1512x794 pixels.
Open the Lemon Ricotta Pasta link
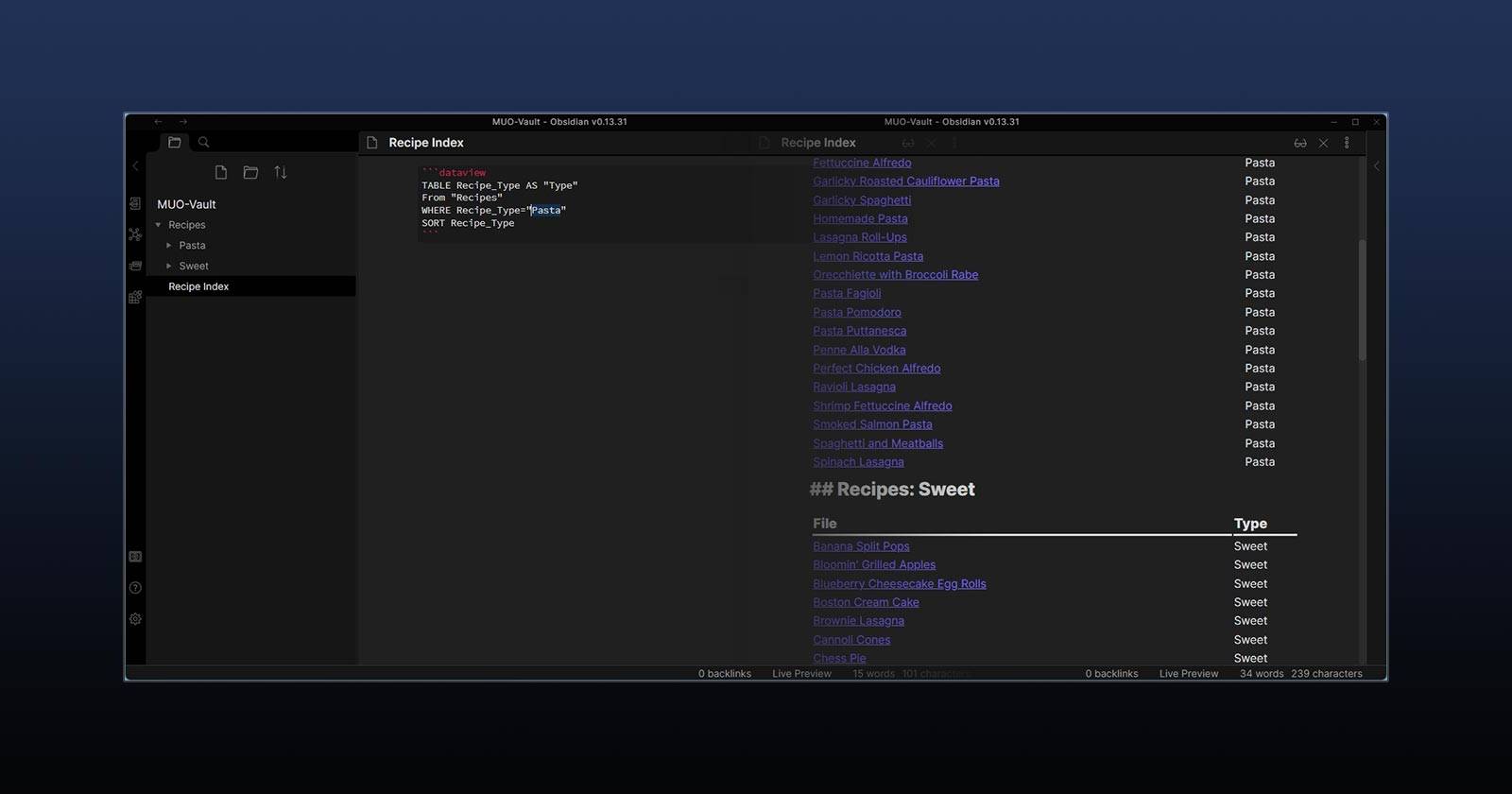pyautogui.click(x=868, y=256)
